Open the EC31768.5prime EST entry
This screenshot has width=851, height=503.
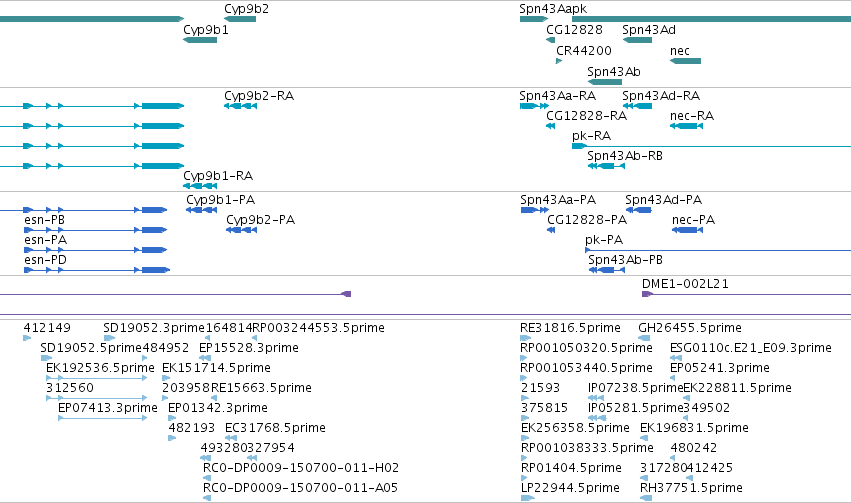coord(231,438)
